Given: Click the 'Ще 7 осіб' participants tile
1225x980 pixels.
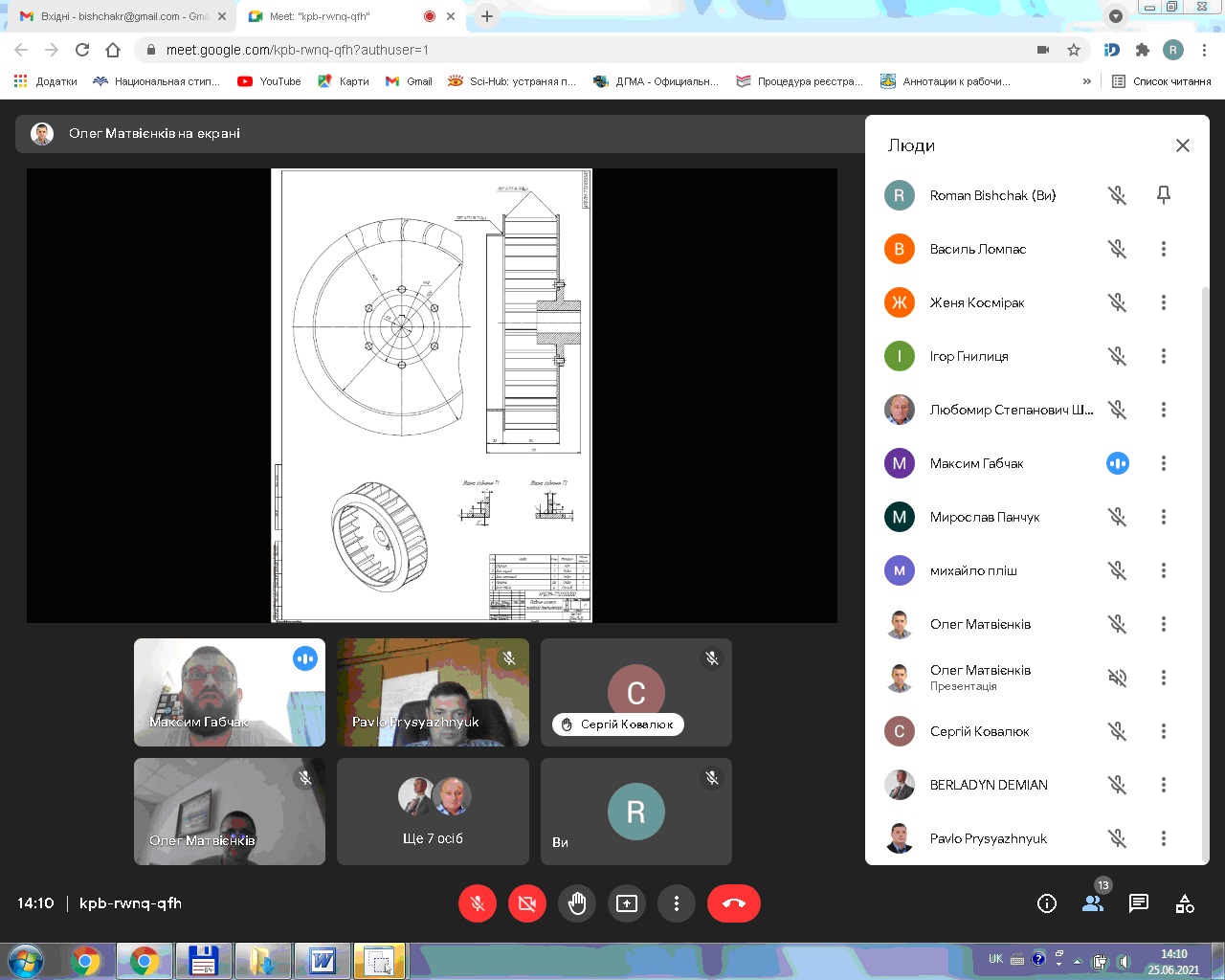Looking at the screenshot, I should pyautogui.click(x=433, y=812).
